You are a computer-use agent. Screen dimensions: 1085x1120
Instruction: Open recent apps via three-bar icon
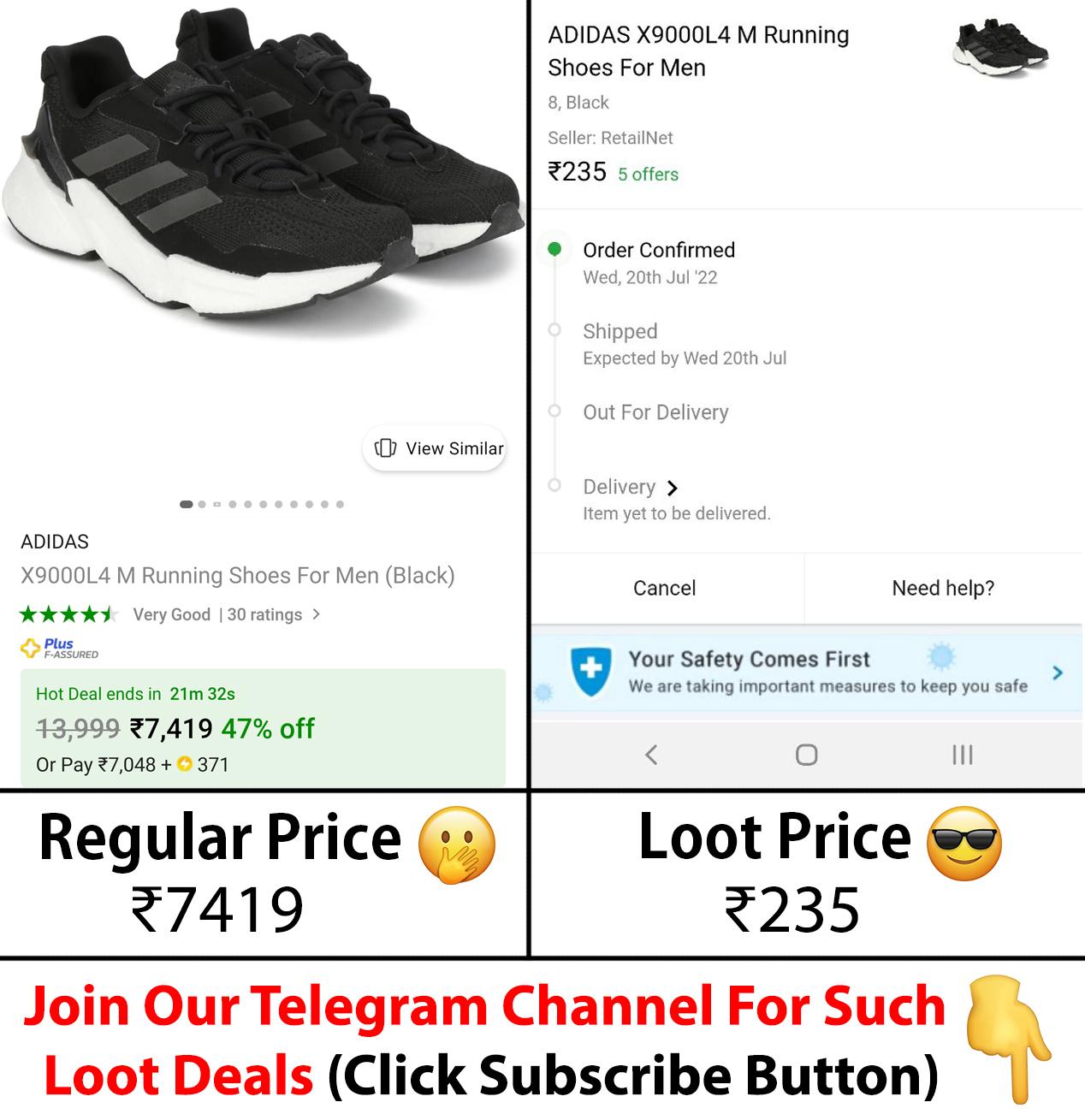(x=963, y=755)
